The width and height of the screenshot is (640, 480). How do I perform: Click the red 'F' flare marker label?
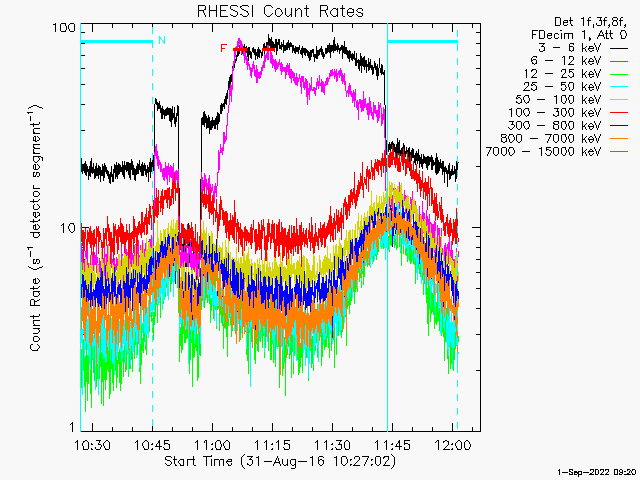tap(223, 48)
